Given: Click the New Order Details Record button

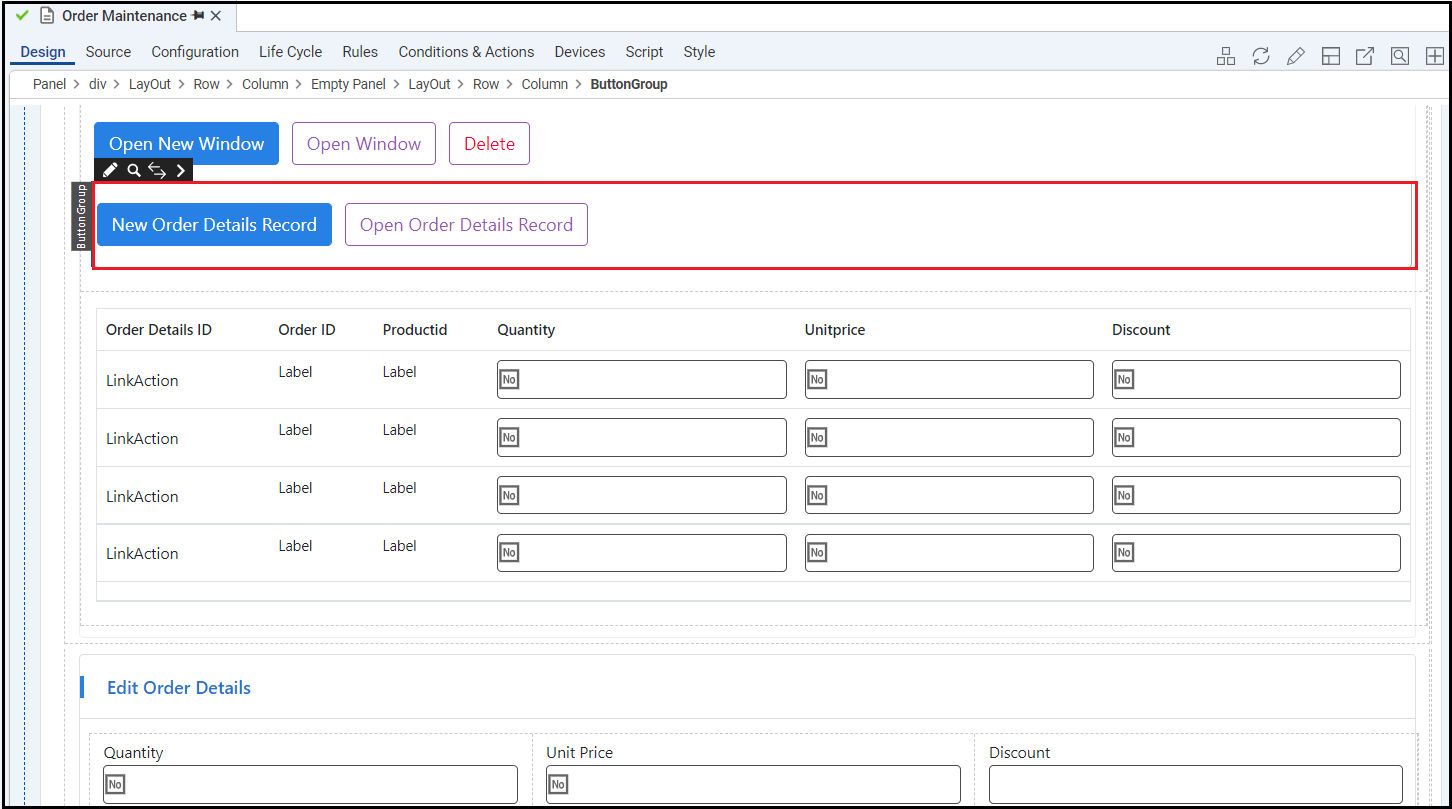Looking at the screenshot, I should [213, 224].
